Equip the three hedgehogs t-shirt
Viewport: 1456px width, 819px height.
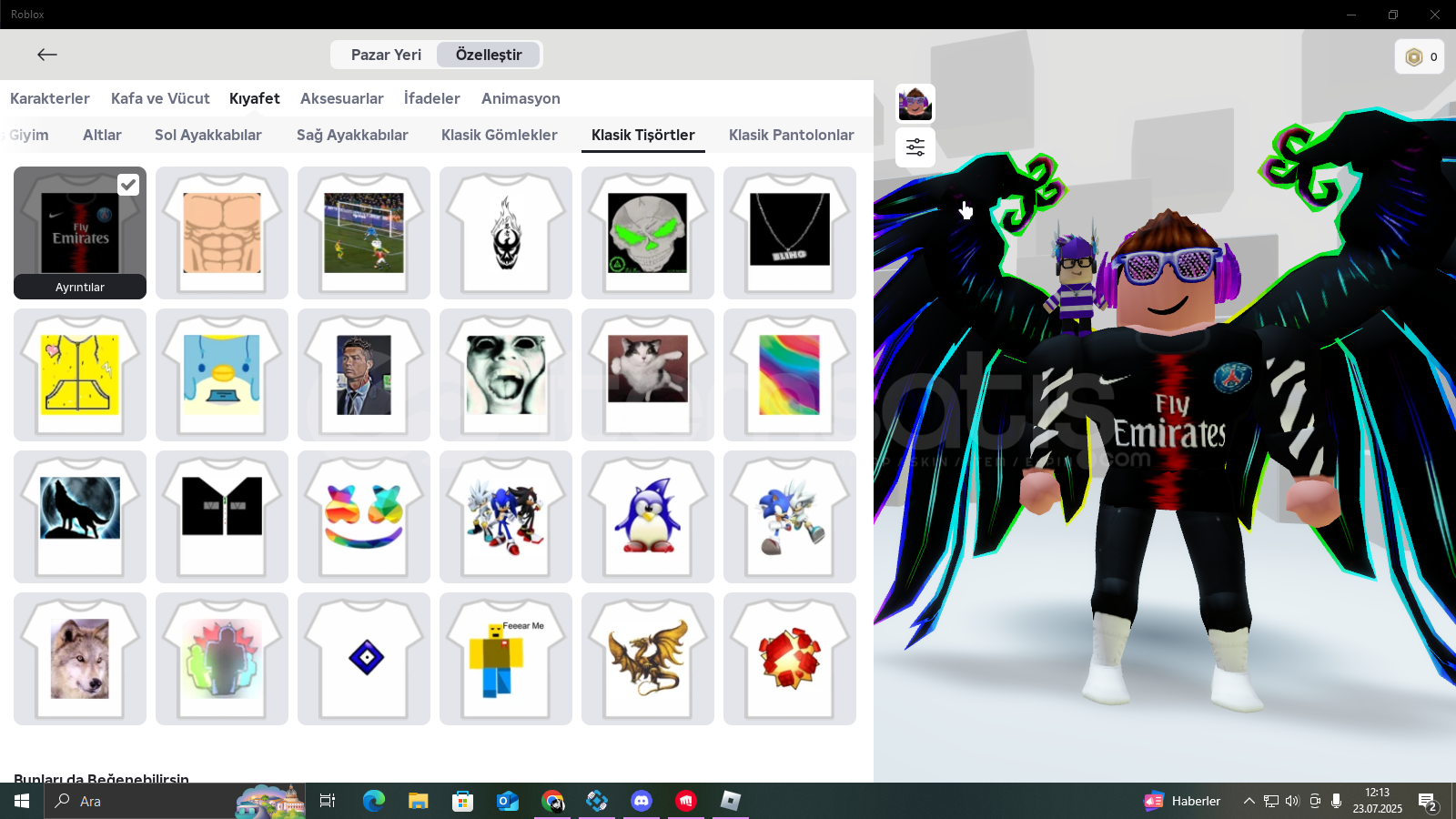pos(506,517)
